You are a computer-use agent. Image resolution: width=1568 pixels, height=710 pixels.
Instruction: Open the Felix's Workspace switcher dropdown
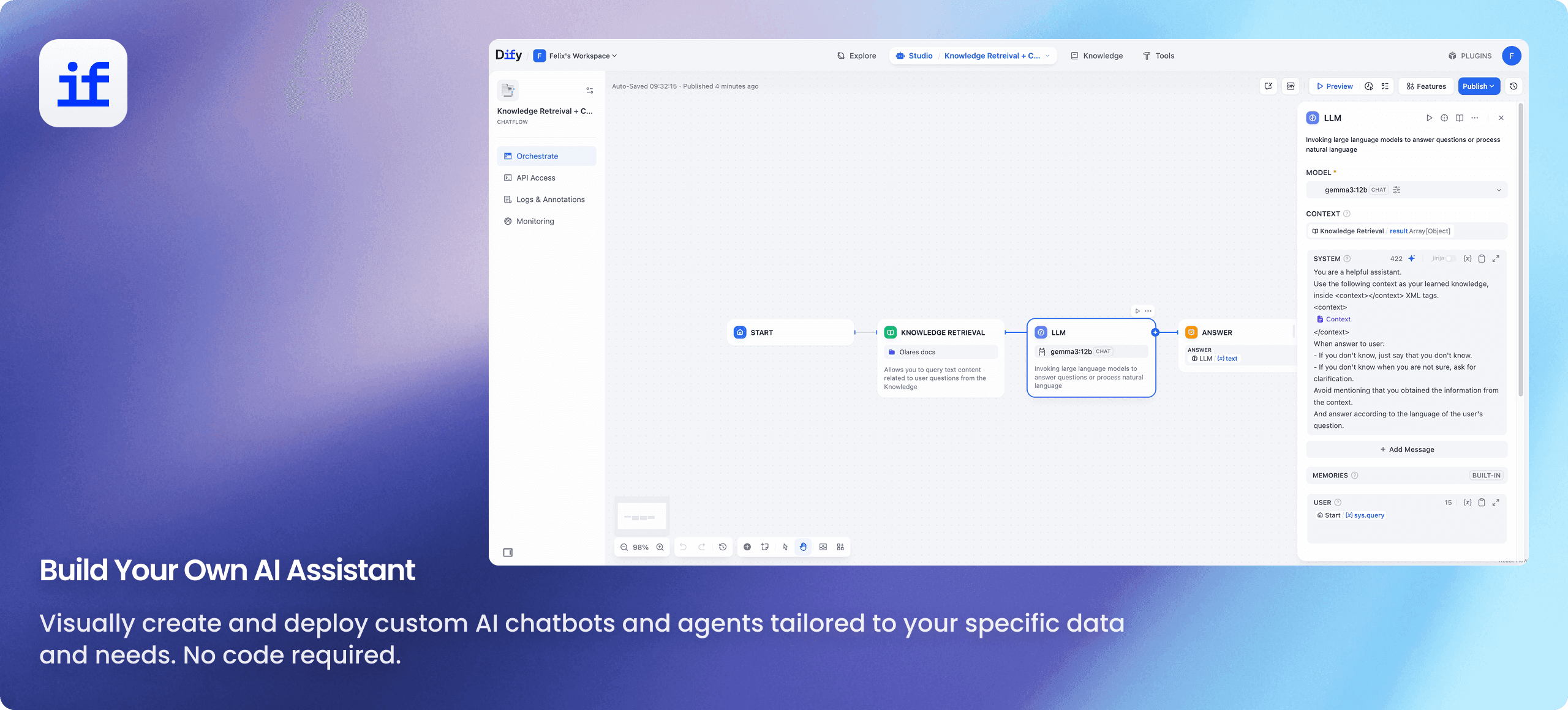575,56
